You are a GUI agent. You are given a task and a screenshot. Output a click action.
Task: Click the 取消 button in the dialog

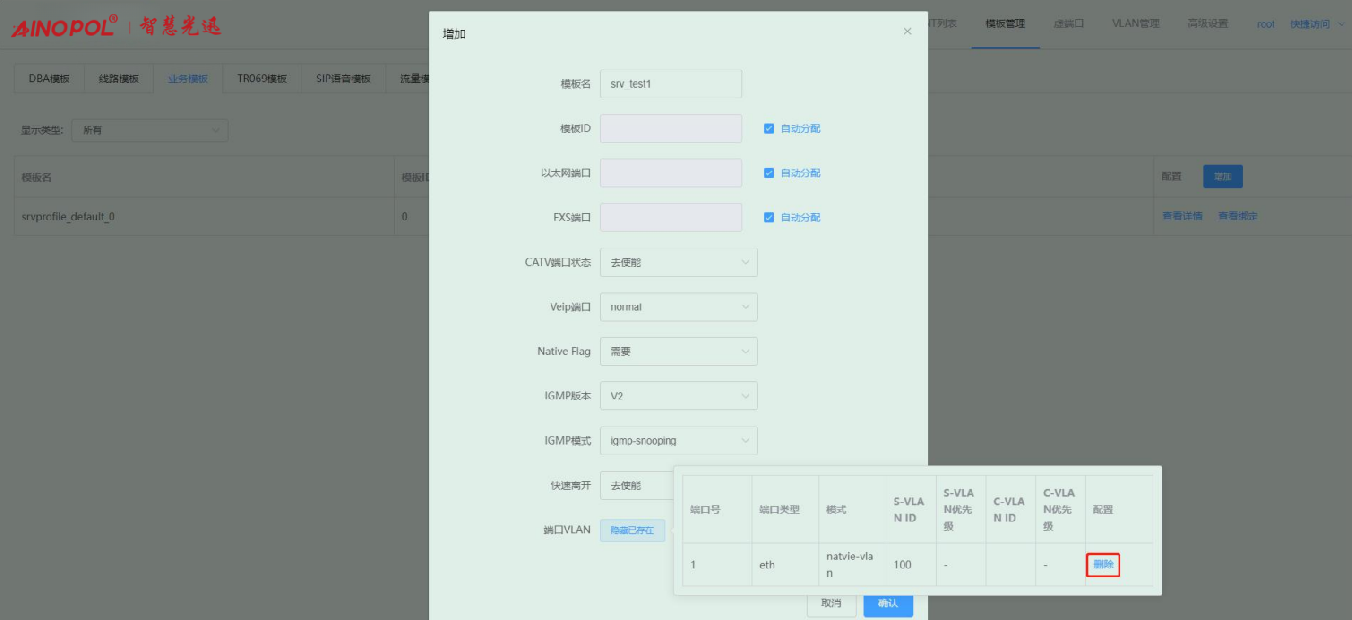(x=831, y=603)
